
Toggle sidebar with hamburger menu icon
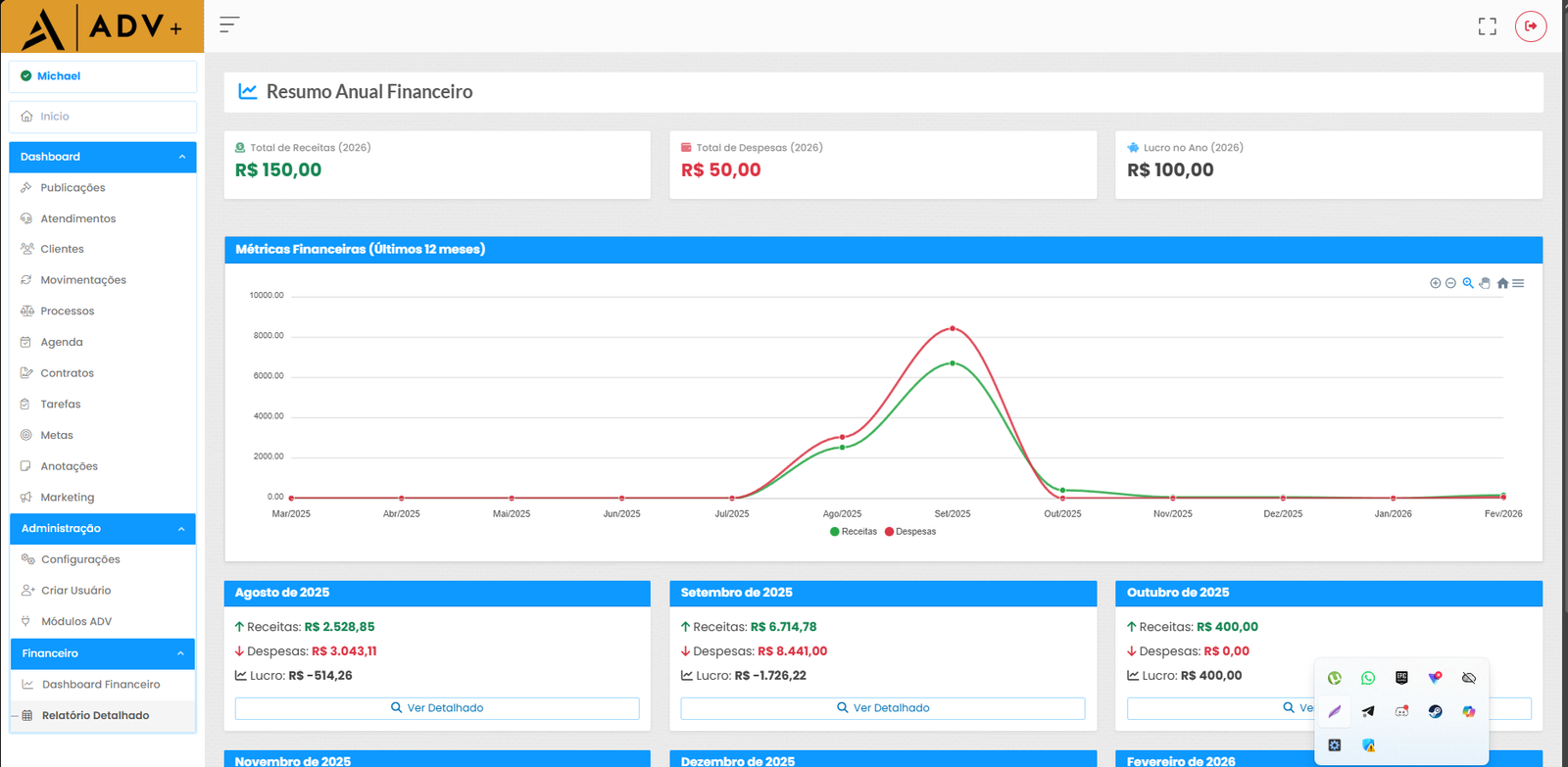[229, 25]
